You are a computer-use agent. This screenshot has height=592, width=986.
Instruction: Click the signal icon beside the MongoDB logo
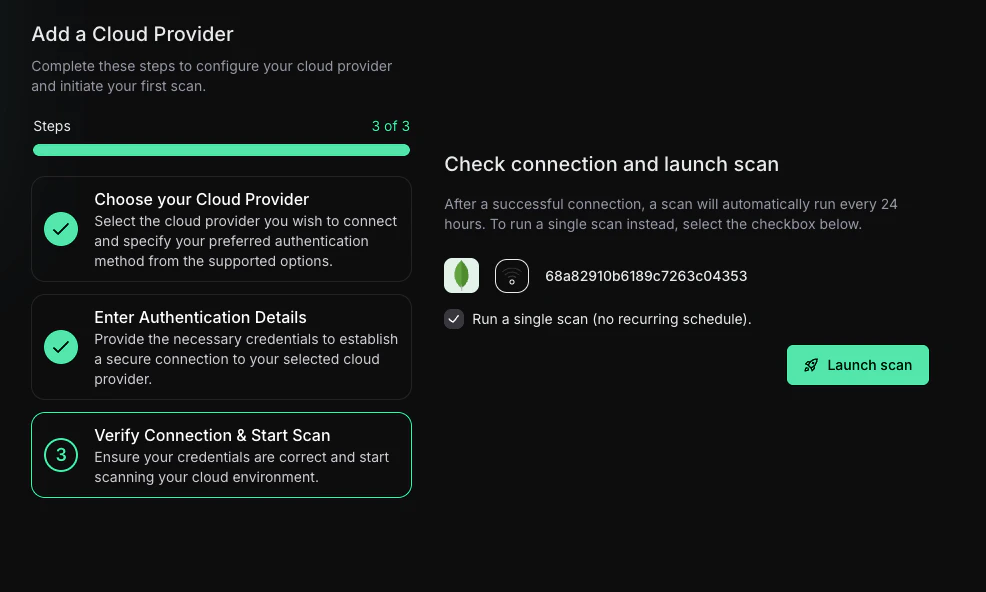pyautogui.click(x=511, y=275)
